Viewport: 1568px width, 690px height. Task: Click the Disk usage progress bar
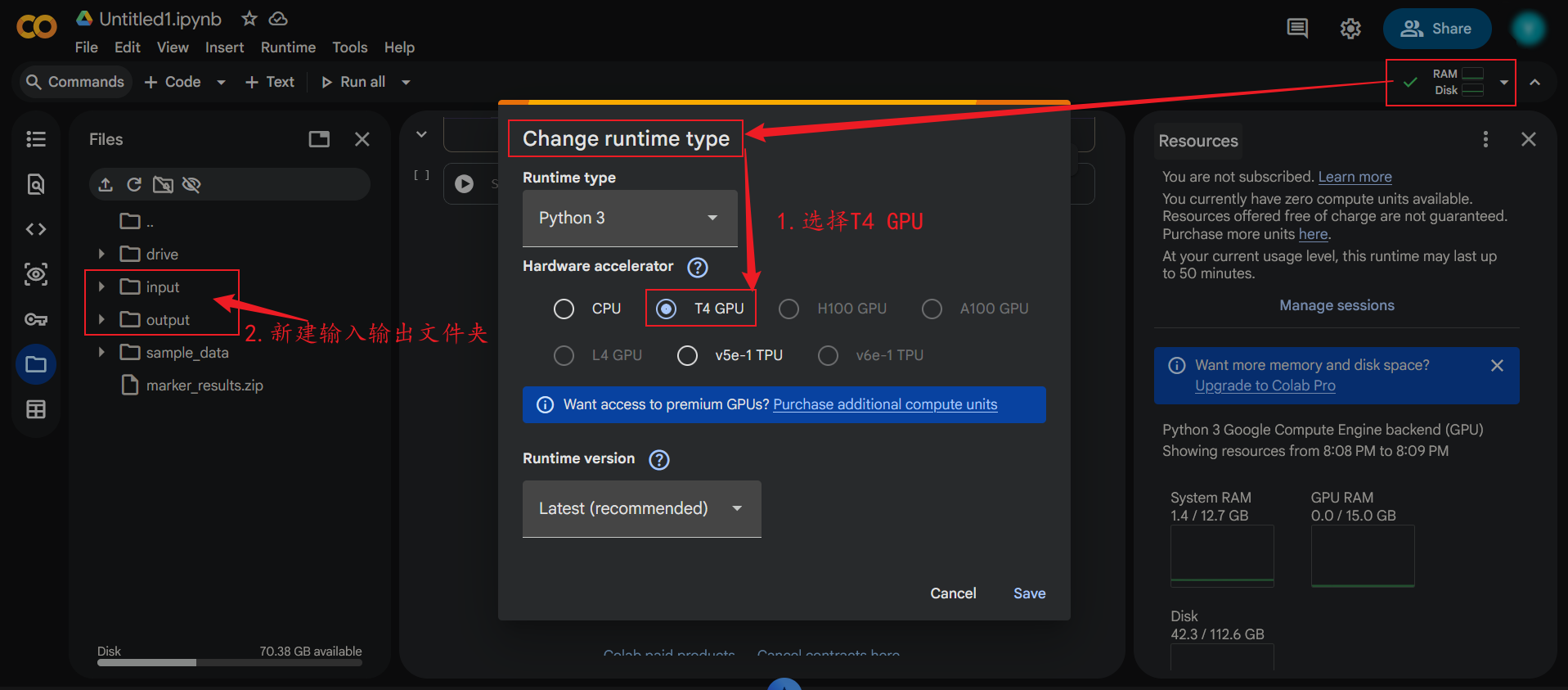click(x=229, y=662)
